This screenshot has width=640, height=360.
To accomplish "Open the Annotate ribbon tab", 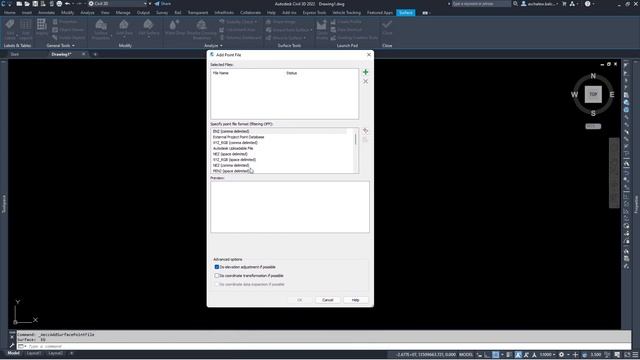I will (46, 13).
